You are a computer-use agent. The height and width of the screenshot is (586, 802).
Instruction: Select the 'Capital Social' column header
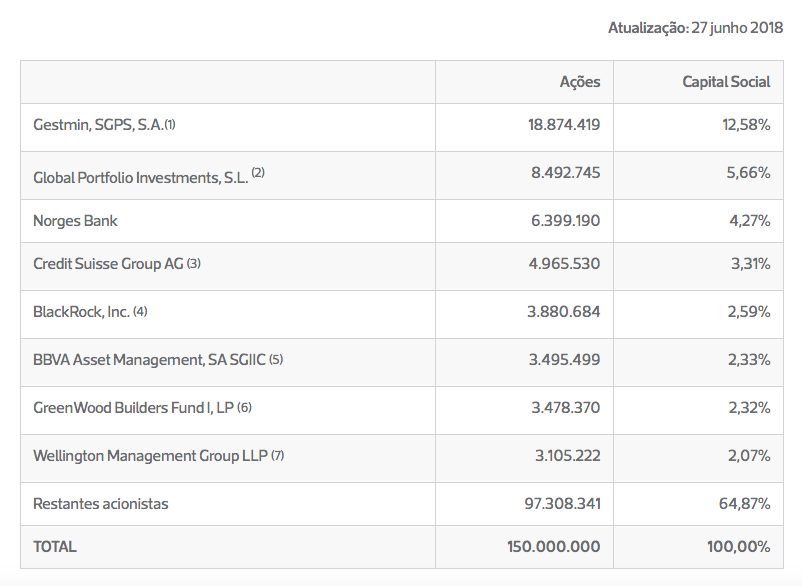coord(726,82)
